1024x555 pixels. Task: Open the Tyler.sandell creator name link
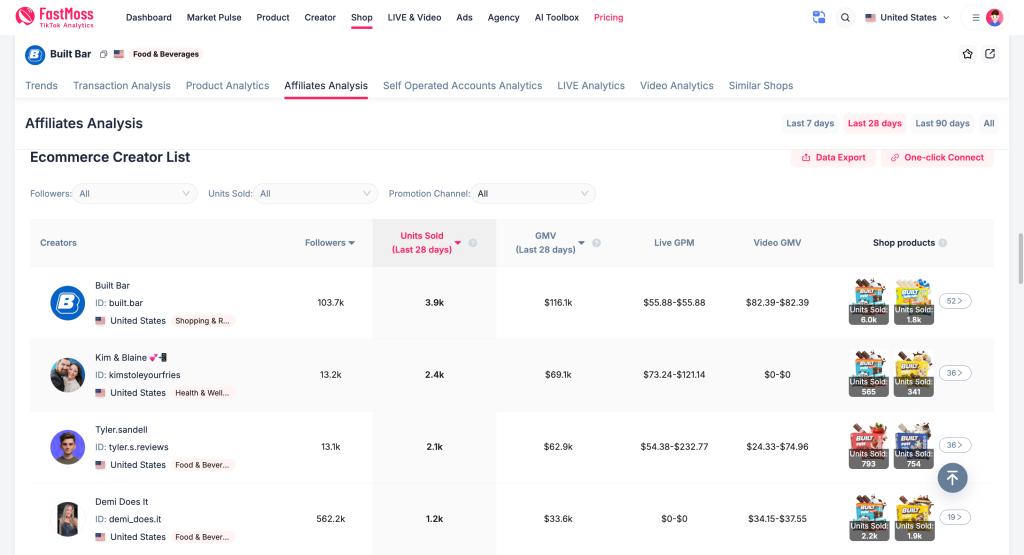pyautogui.click(x=121, y=430)
